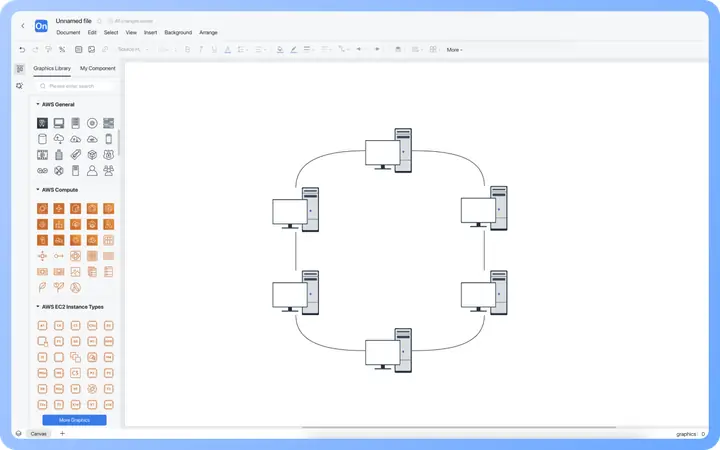Select the tag shape in AWS General
This screenshot has height=450, width=720.
[x=75, y=155]
